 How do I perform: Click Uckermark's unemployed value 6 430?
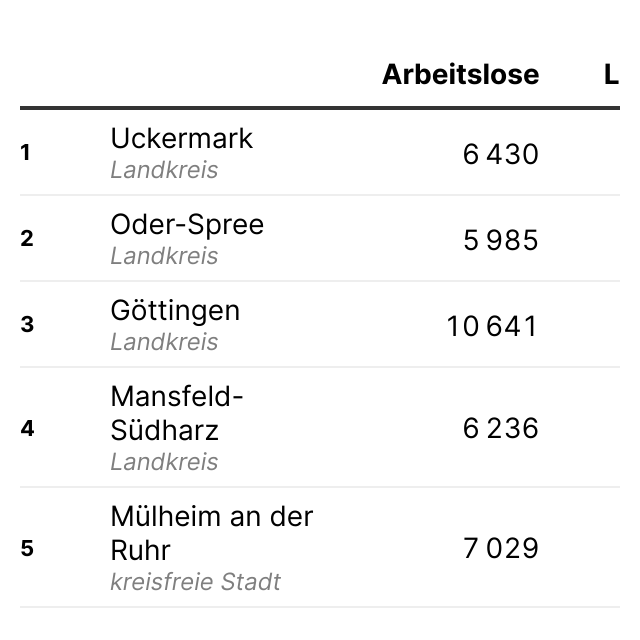coord(500,154)
